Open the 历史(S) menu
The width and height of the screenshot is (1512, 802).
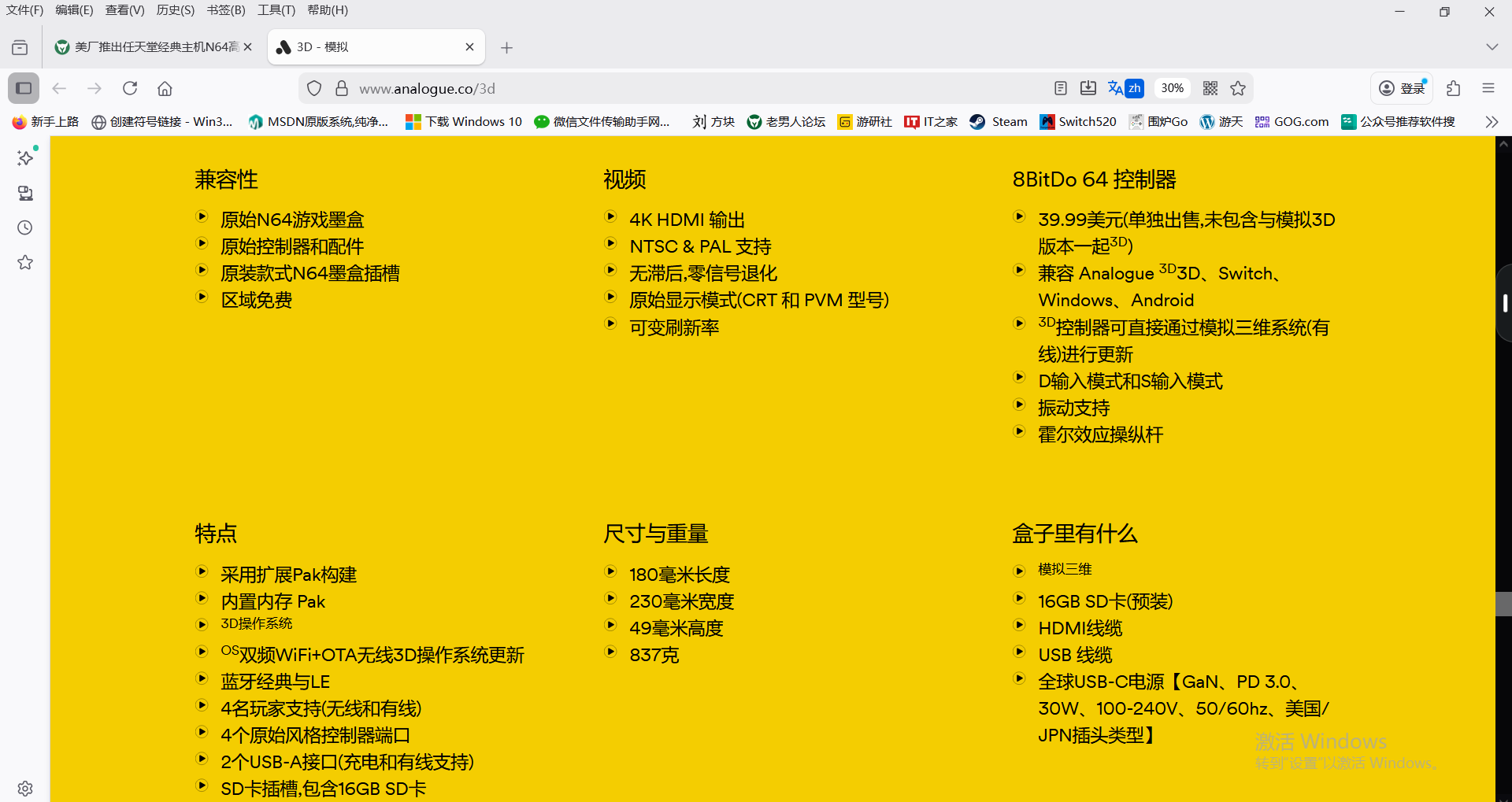point(175,10)
